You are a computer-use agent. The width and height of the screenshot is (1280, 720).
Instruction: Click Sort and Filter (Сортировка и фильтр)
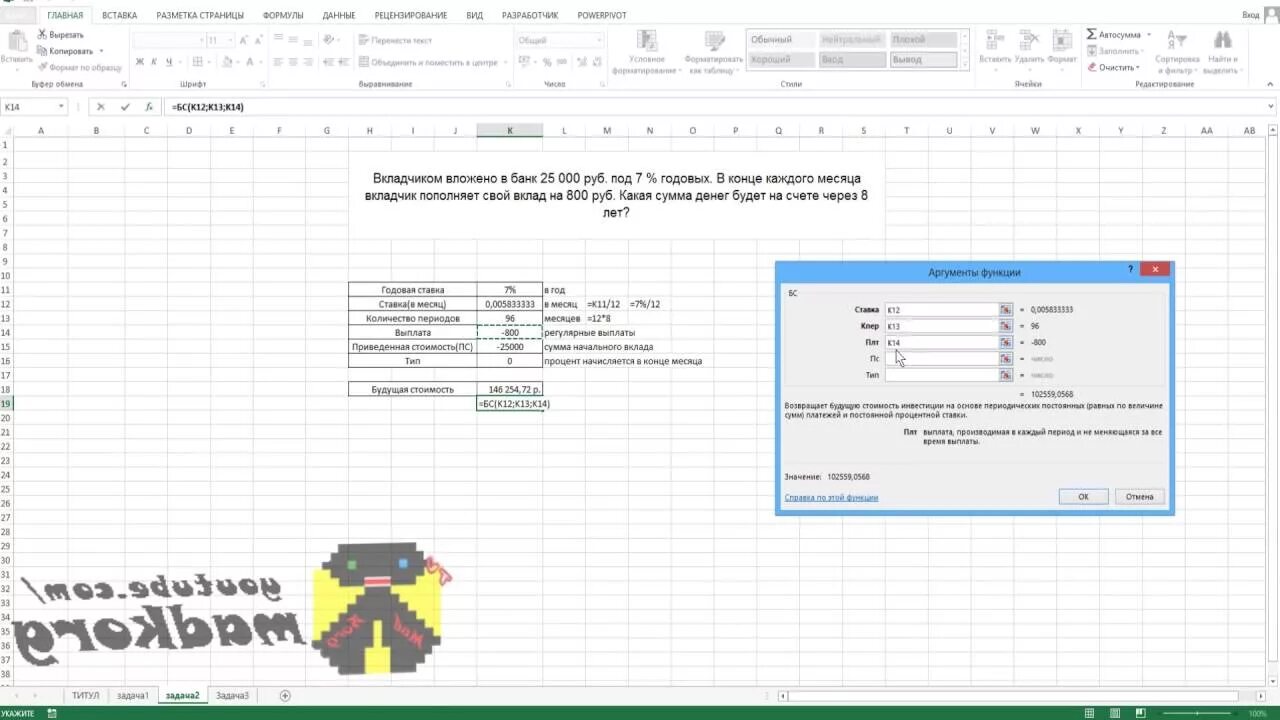[x=1176, y=52]
